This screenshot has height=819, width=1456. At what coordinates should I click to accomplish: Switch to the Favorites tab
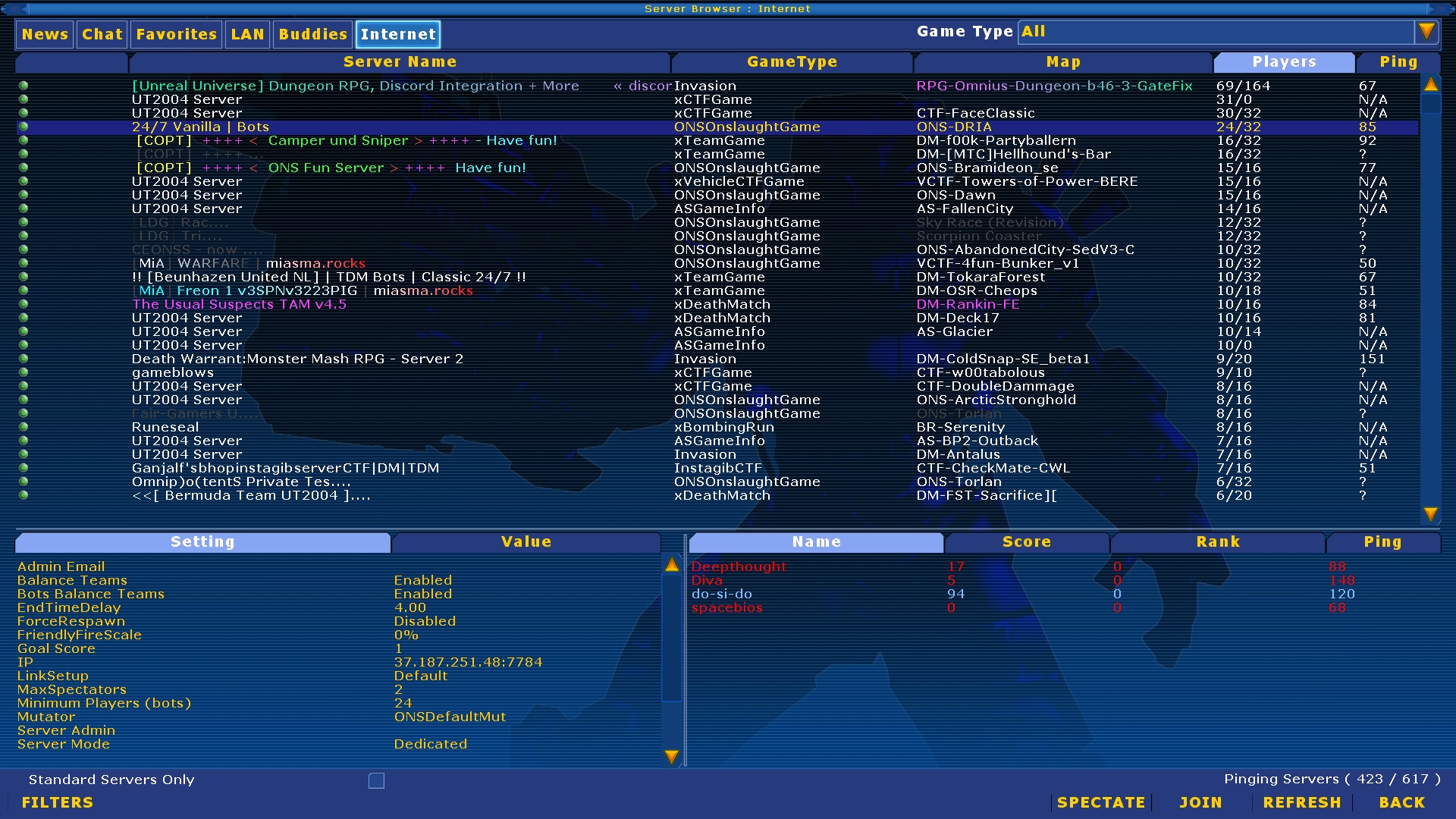point(177,34)
